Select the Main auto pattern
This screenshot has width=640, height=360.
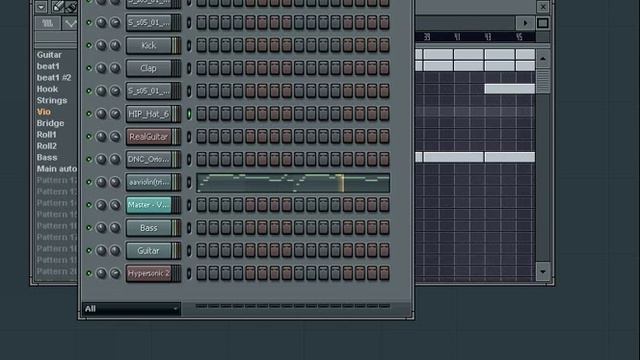click(56, 169)
